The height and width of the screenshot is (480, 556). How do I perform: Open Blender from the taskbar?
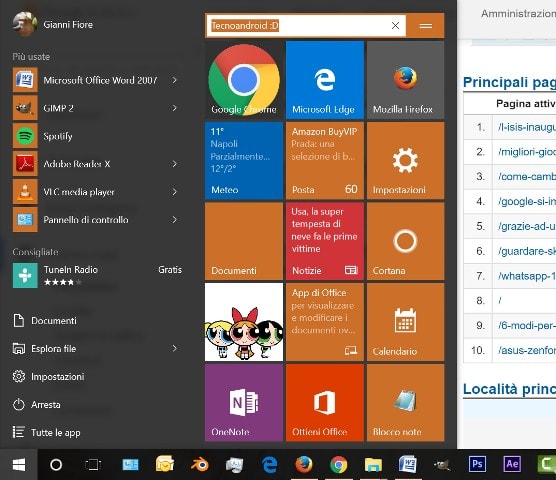[200, 464]
